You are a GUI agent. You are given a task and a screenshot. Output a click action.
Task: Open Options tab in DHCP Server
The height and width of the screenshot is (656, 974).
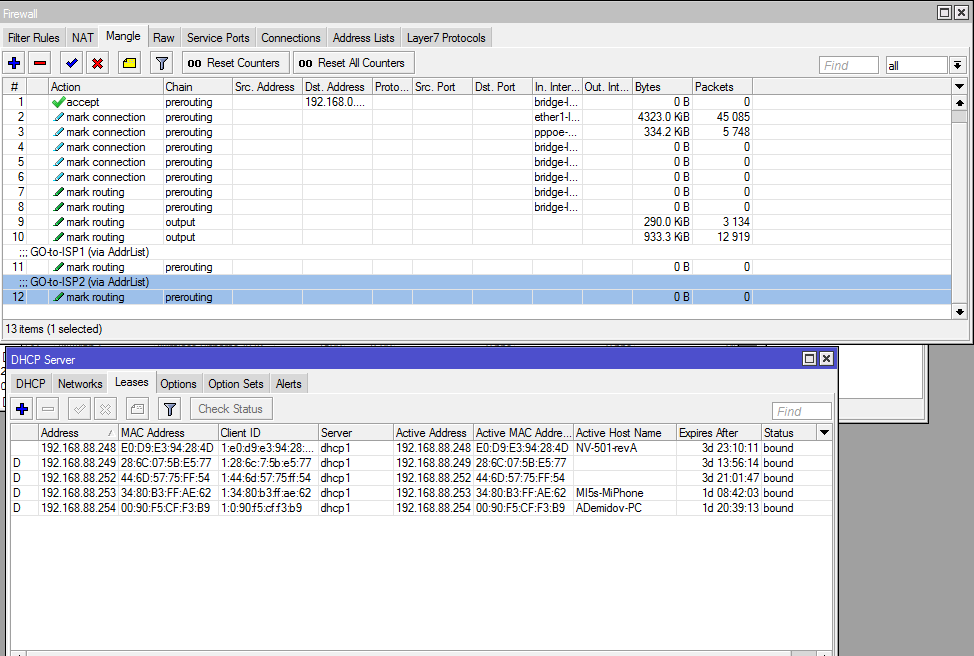(x=178, y=384)
